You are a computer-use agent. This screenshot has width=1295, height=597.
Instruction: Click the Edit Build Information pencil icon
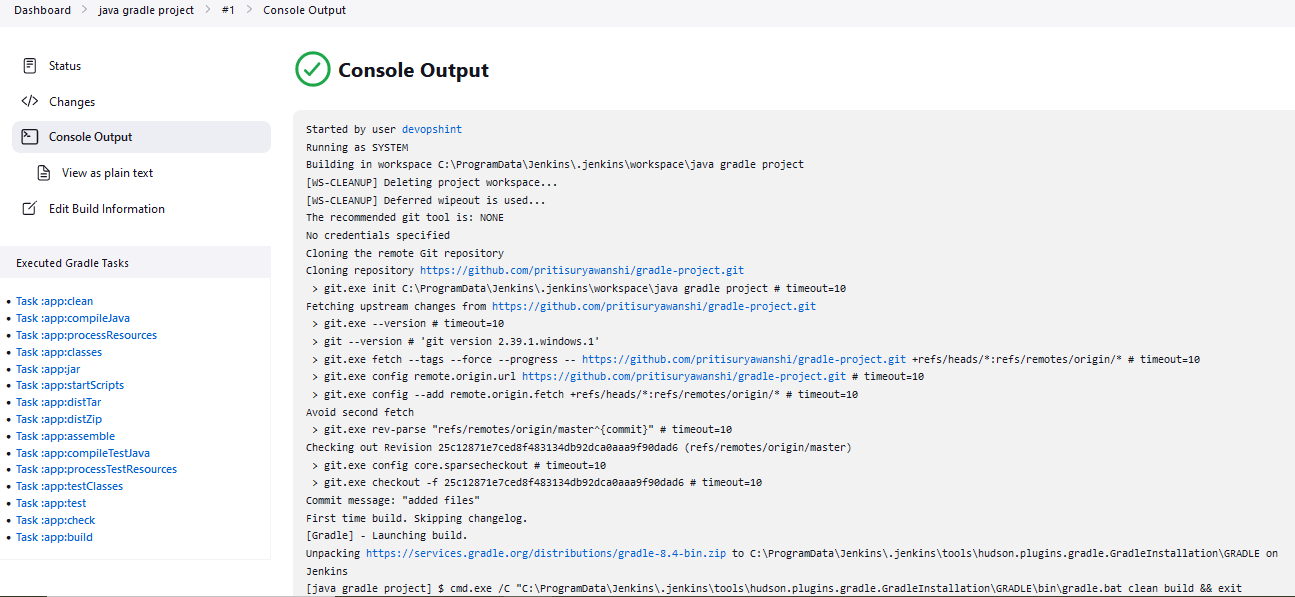pos(28,208)
